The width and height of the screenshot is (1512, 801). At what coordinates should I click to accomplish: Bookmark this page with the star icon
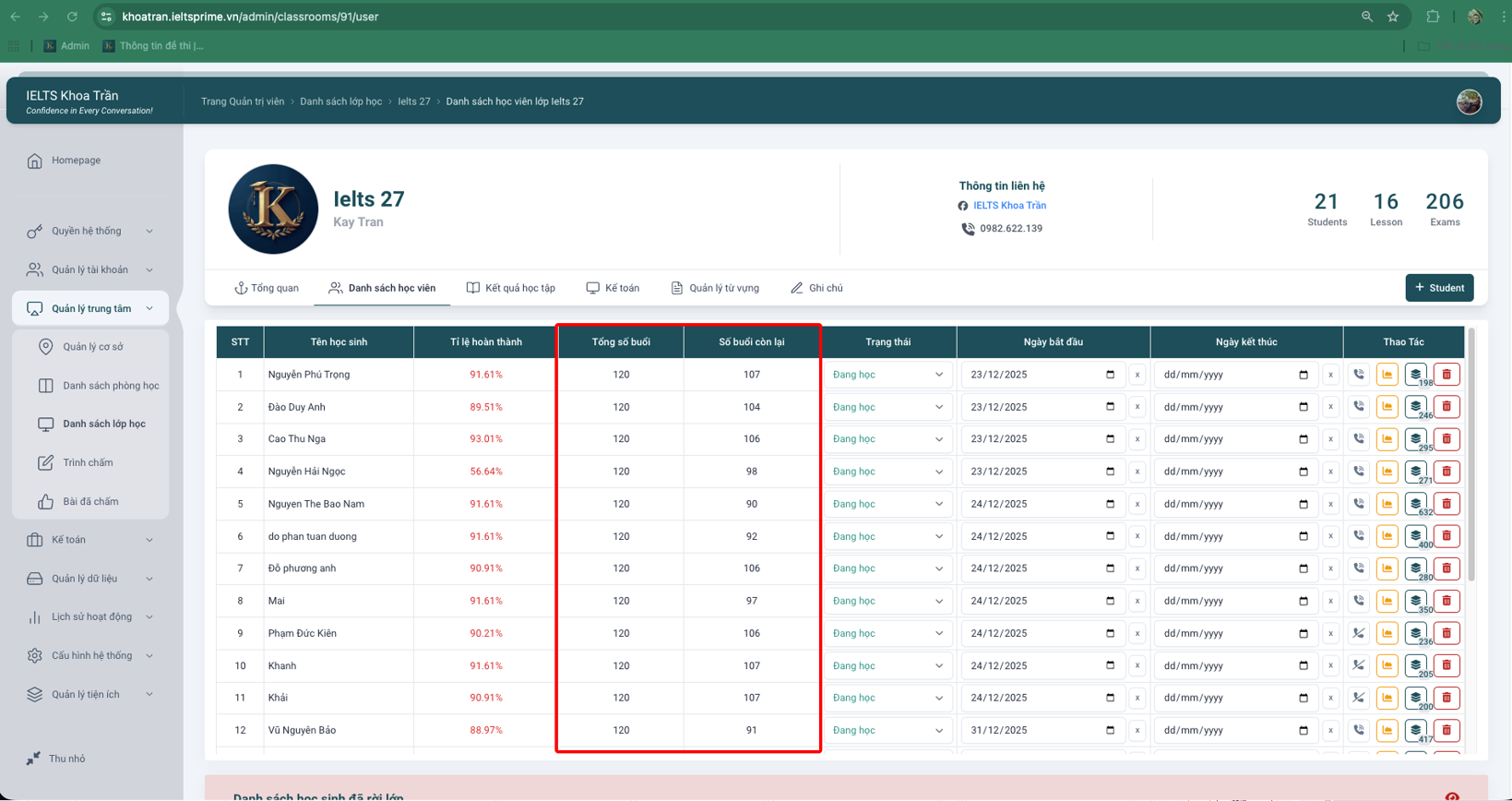pos(1393,17)
